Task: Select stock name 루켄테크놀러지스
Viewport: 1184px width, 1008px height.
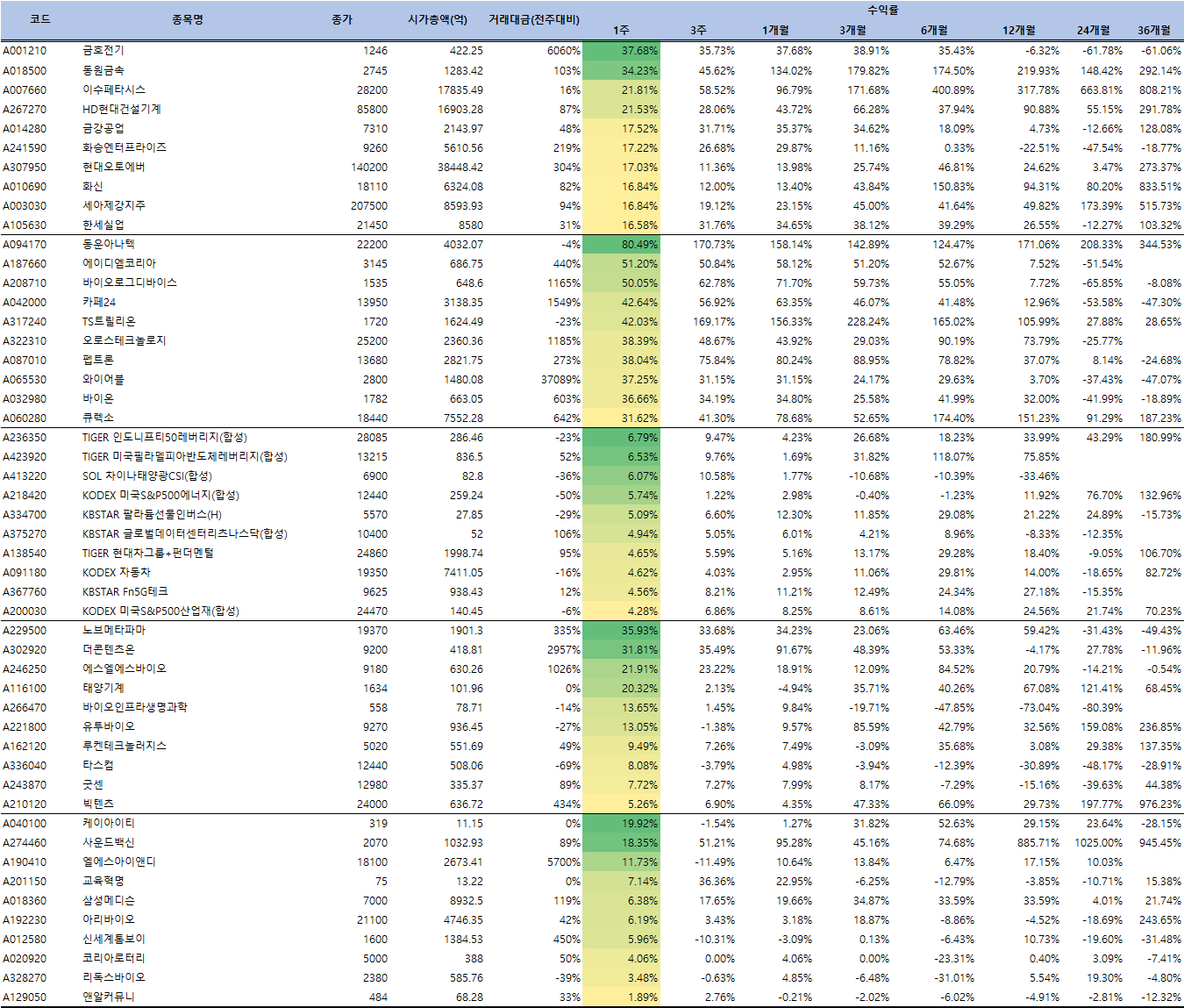Action: 125,746
